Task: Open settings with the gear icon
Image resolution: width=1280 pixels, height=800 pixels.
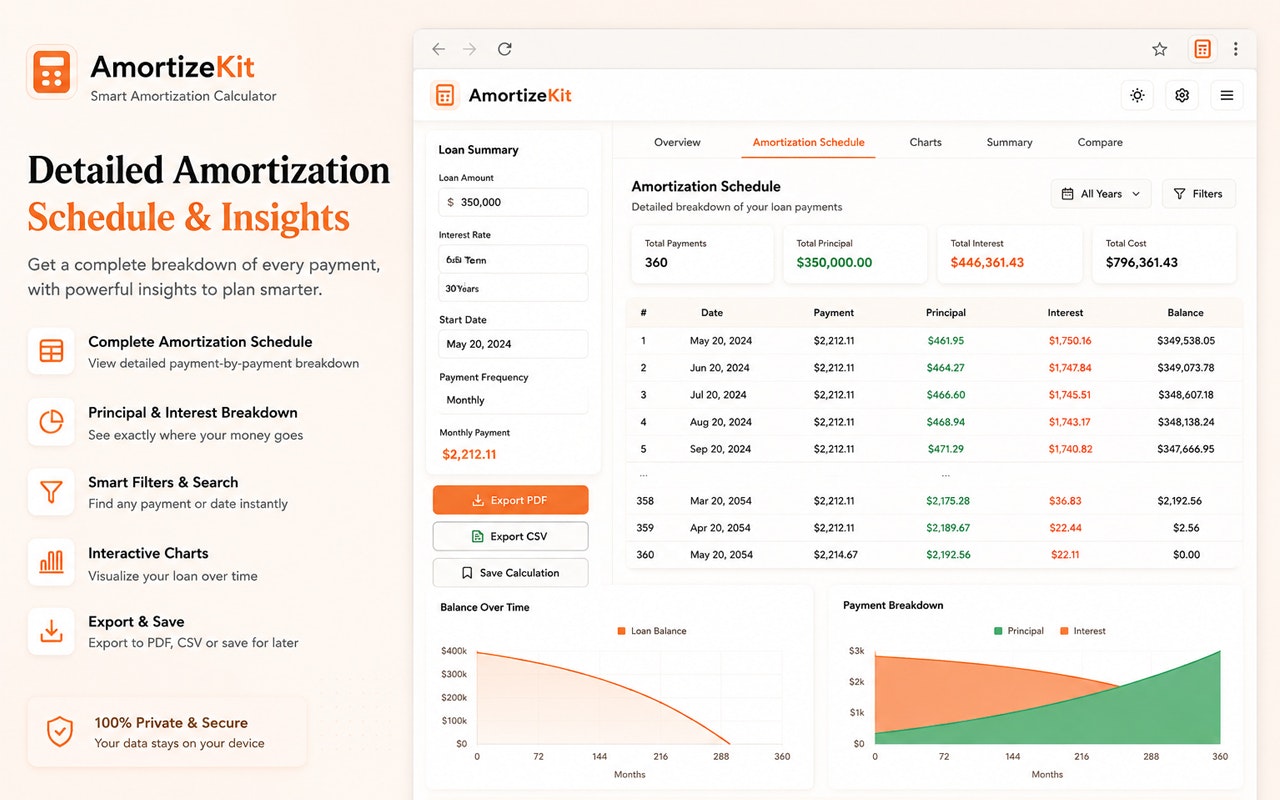Action: (1182, 95)
